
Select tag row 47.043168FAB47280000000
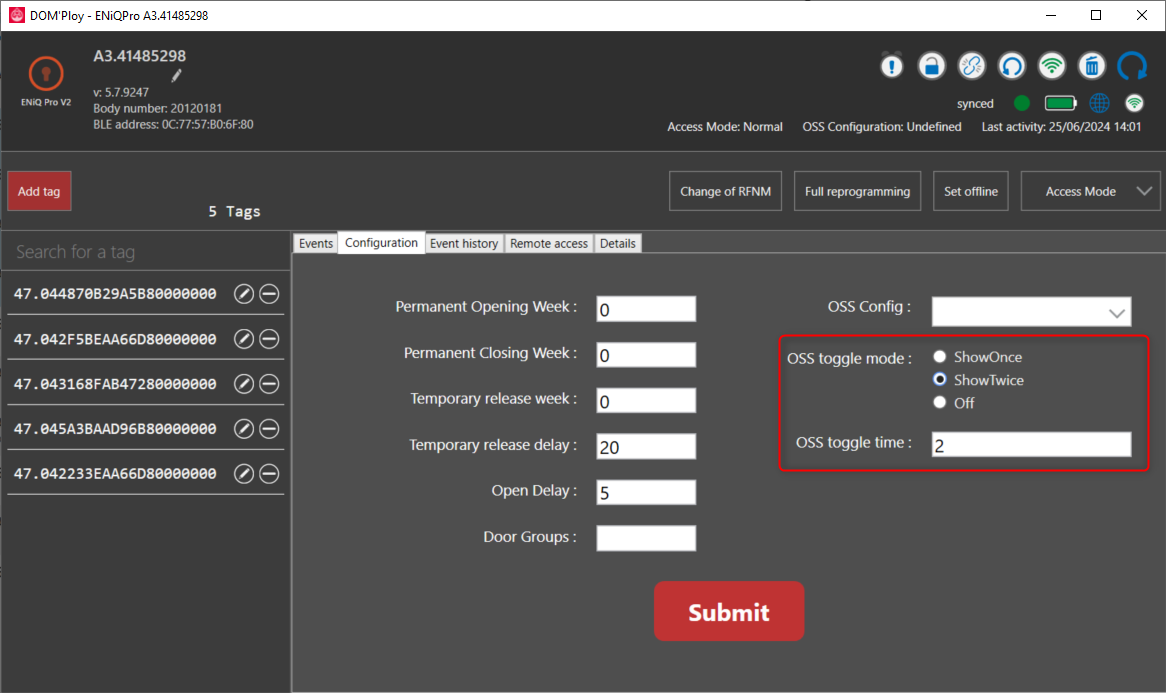(x=146, y=384)
